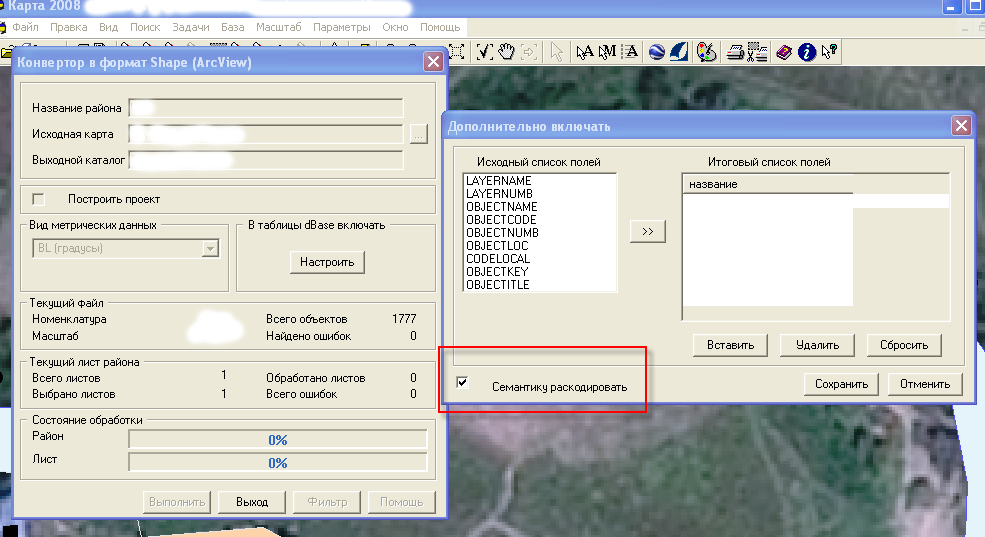Click the >> move field button
The height and width of the screenshot is (537, 985).
pyautogui.click(x=648, y=231)
